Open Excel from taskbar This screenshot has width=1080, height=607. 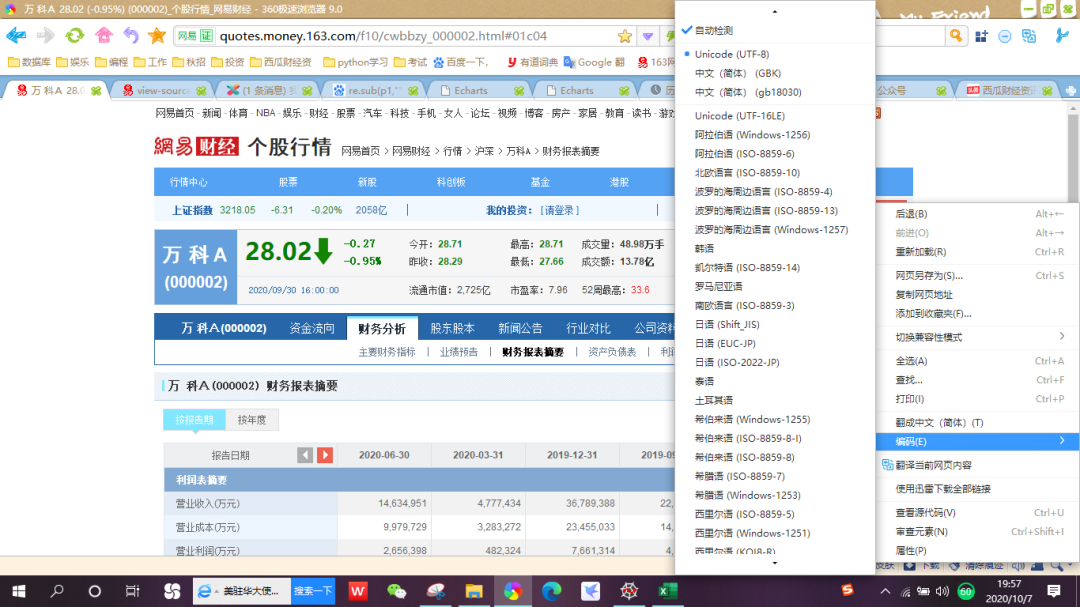[667, 591]
